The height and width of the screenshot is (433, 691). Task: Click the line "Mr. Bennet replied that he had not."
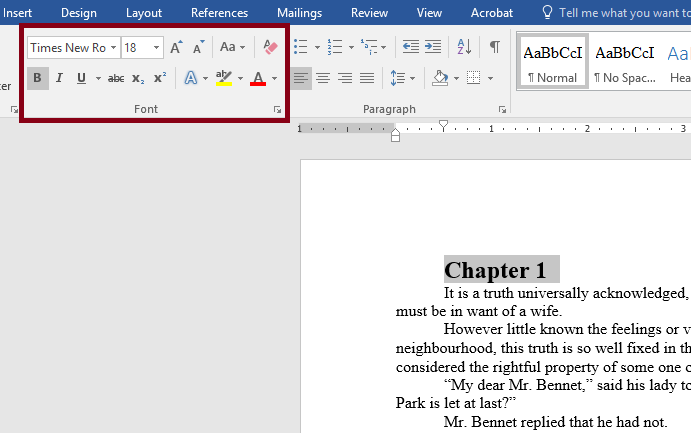(555, 422)
